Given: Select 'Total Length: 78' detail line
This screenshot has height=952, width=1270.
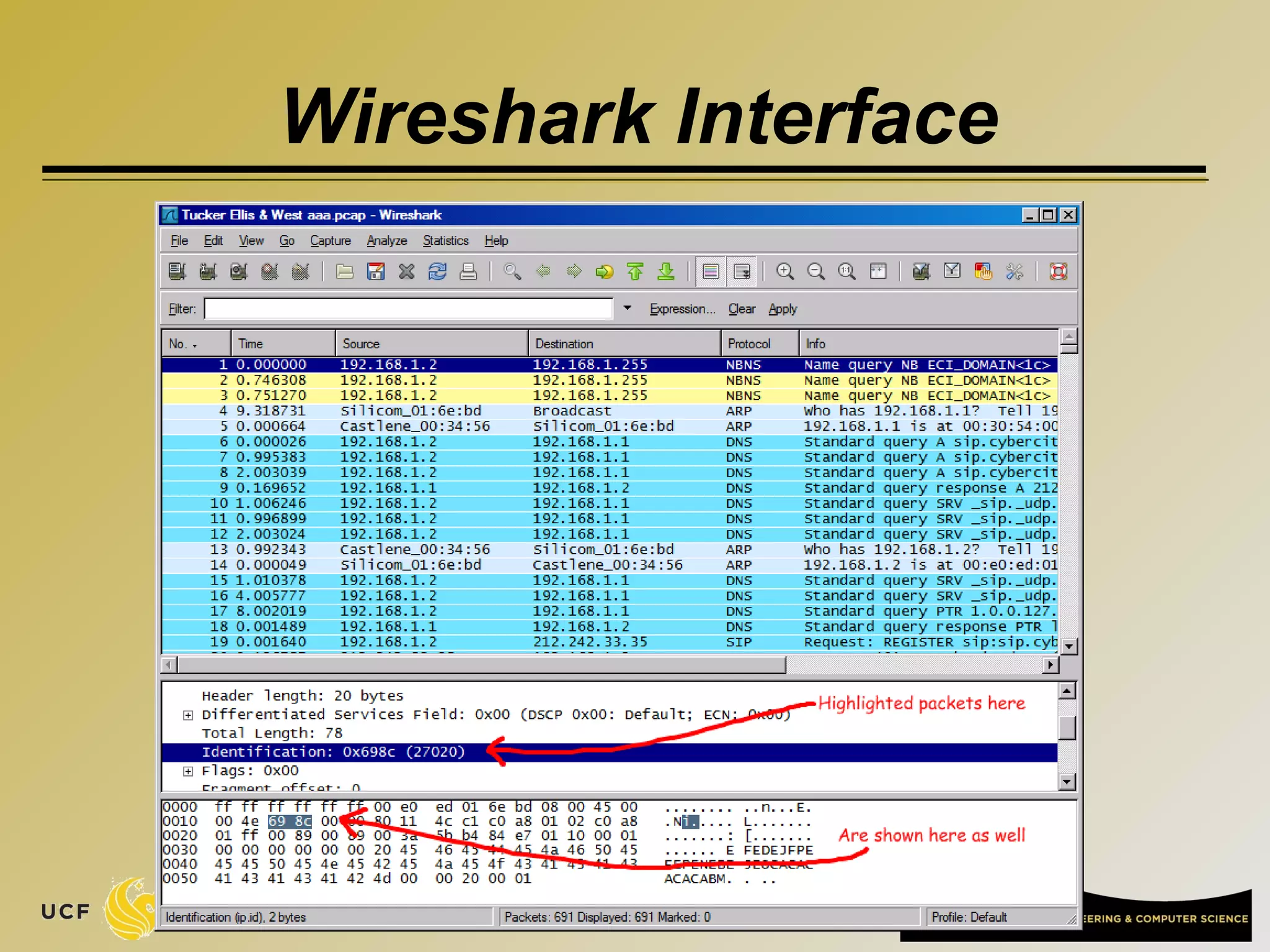Looking at the screenshot, I should [272, 733].
